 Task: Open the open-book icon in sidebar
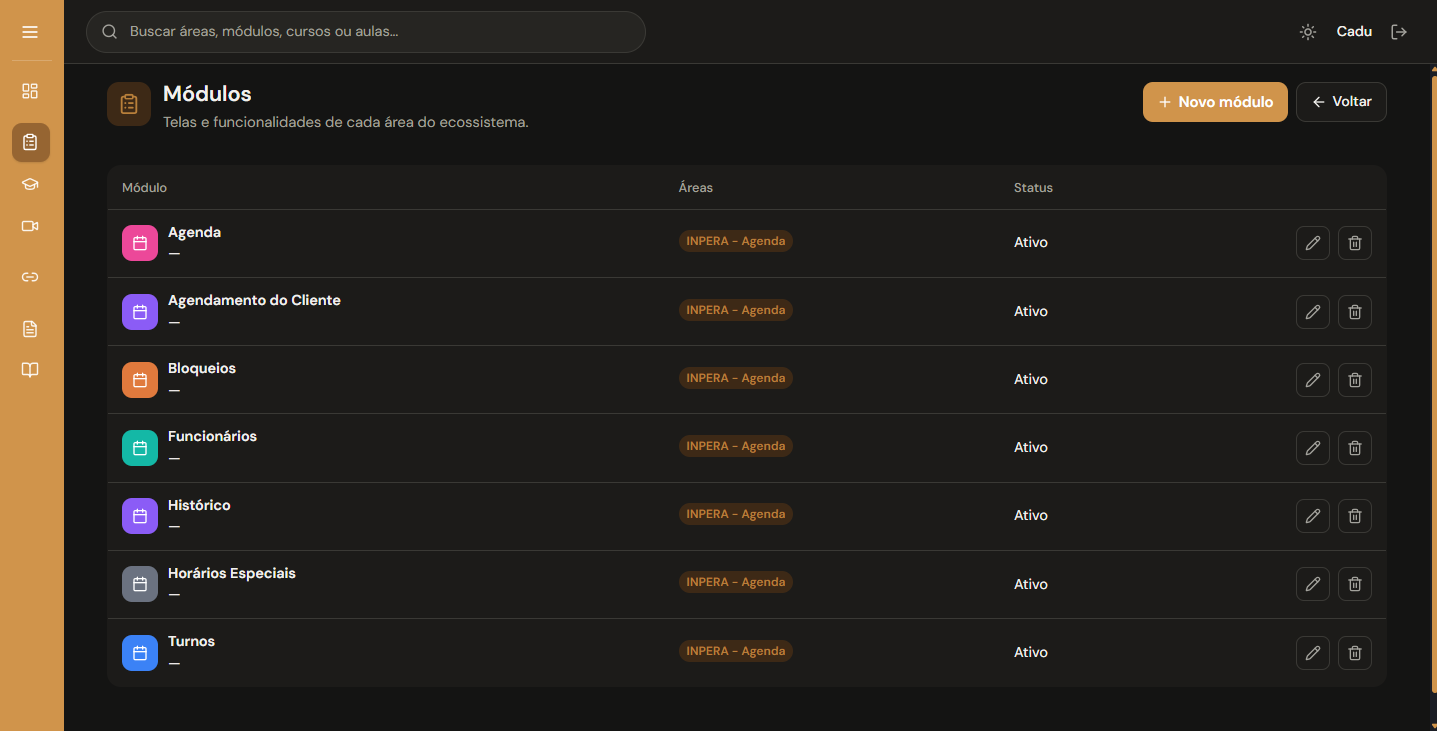pyautogui.click(x=30, y=370)
